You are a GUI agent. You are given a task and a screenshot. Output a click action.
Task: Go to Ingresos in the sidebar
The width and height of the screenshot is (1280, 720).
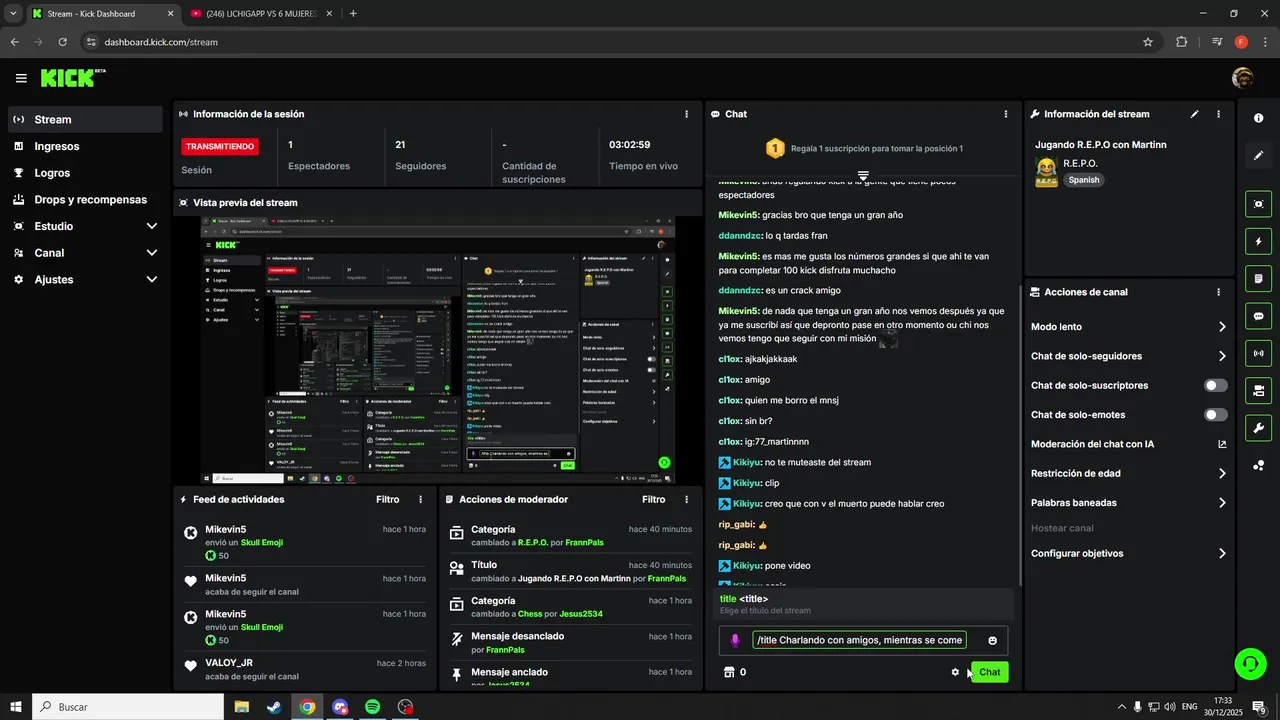(x=84, y=146)
